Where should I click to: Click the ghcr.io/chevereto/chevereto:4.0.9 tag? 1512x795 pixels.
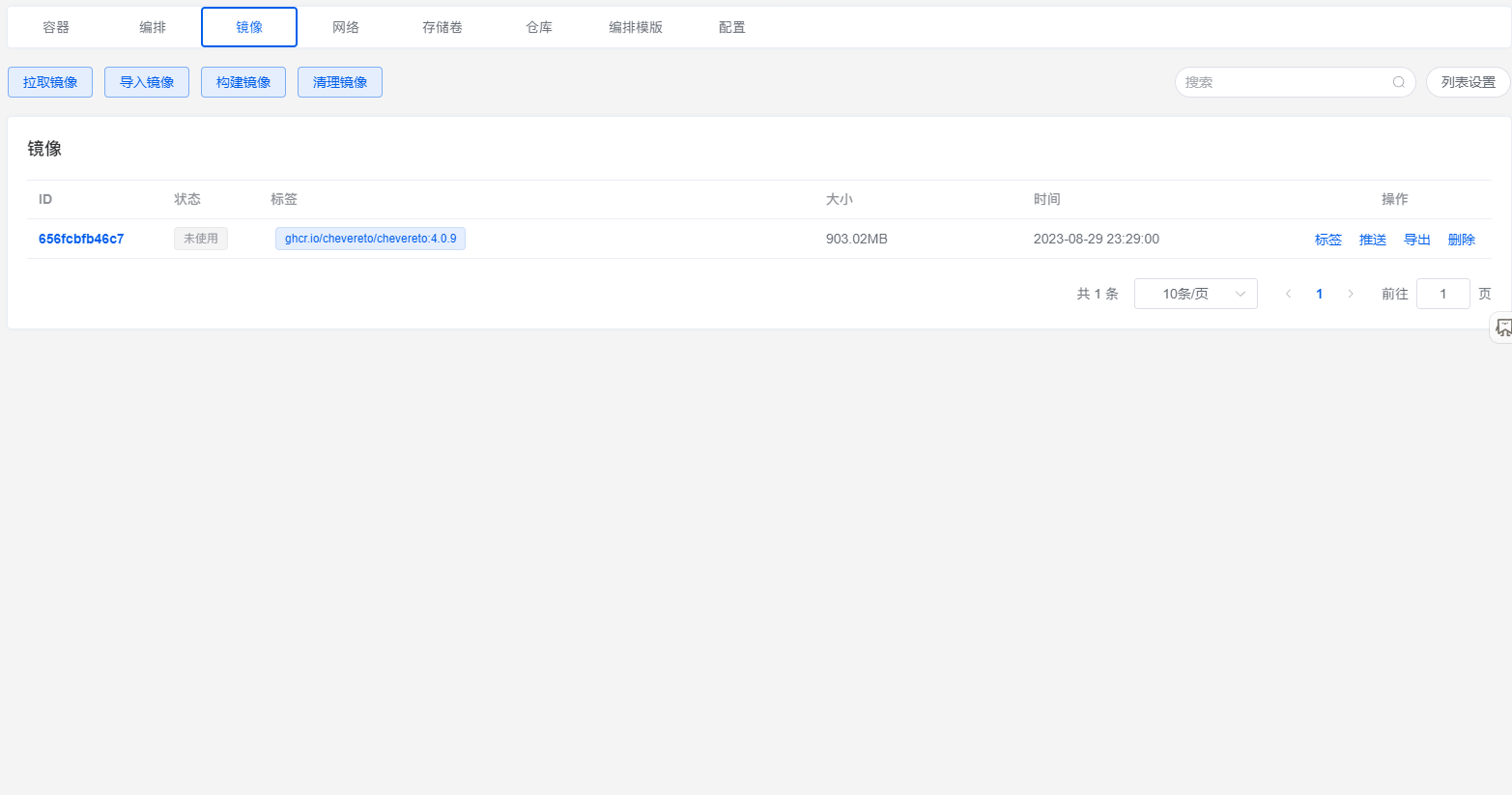point(370,239)
